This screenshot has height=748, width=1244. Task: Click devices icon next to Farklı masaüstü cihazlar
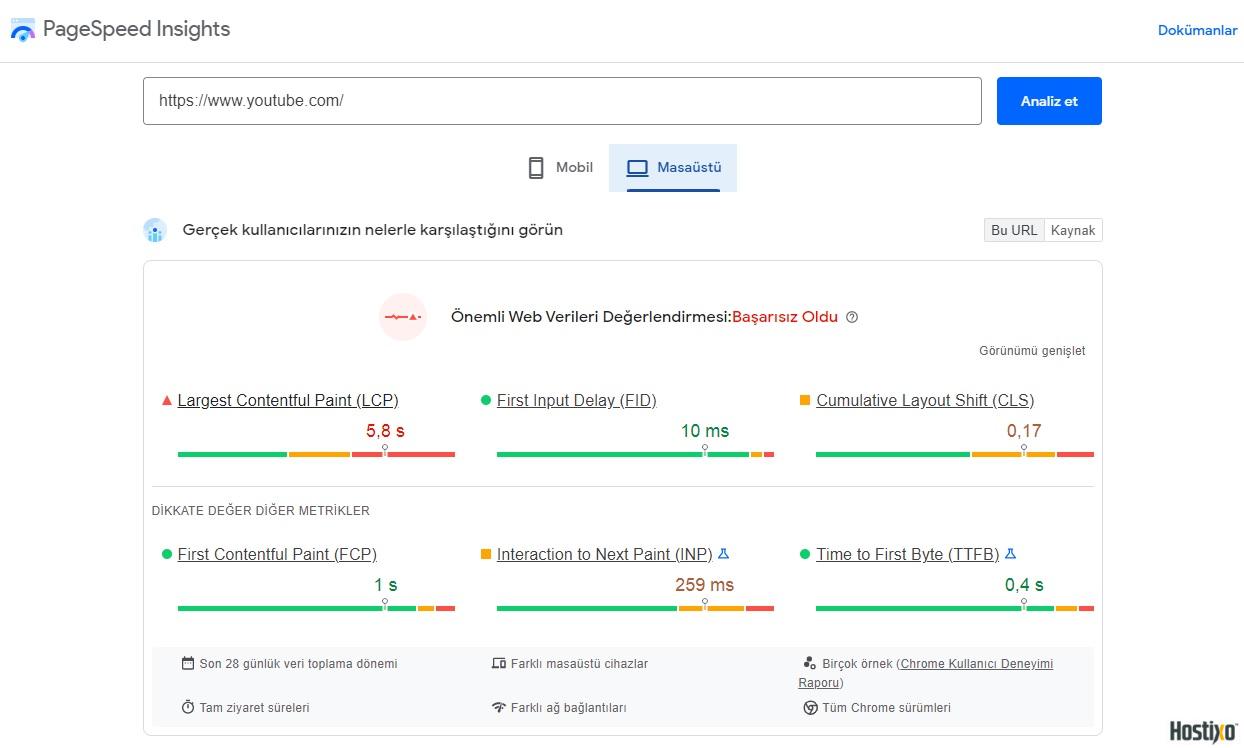click(499, 663)
